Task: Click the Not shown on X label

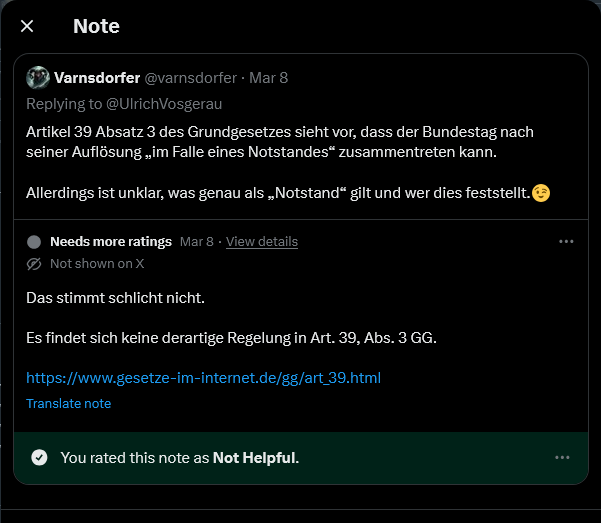Action: tap(97, 263)
